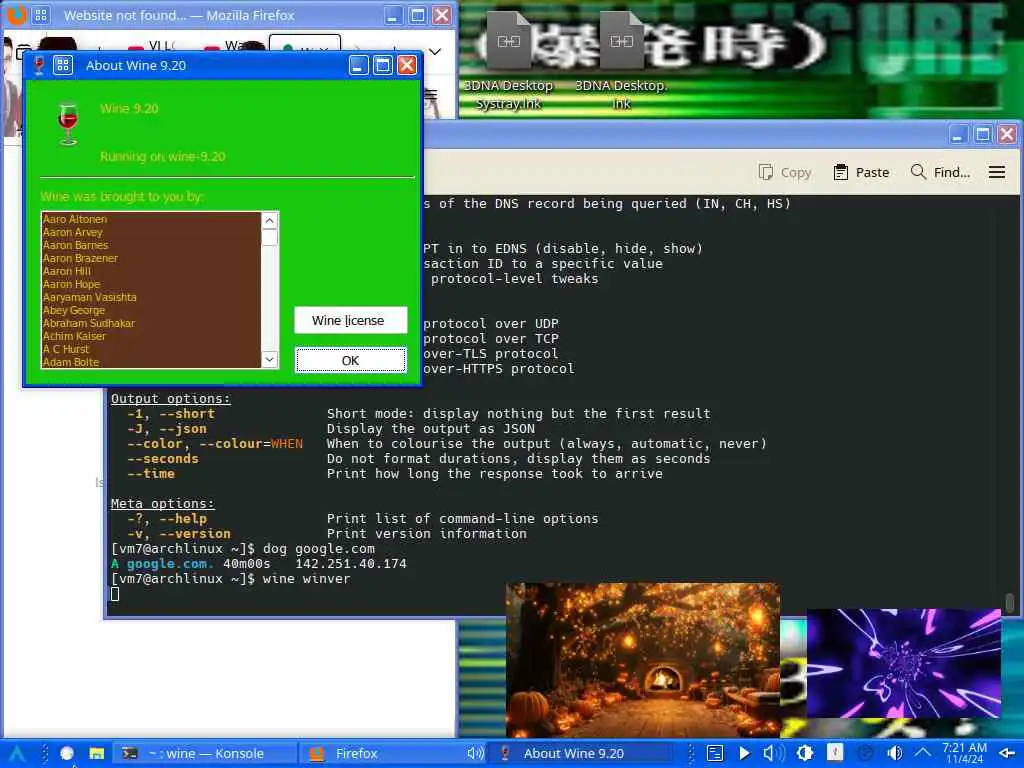Click the Firefox logo in the Firefox titlebar
Screen dimensions: 1024x768
(16, 14)
